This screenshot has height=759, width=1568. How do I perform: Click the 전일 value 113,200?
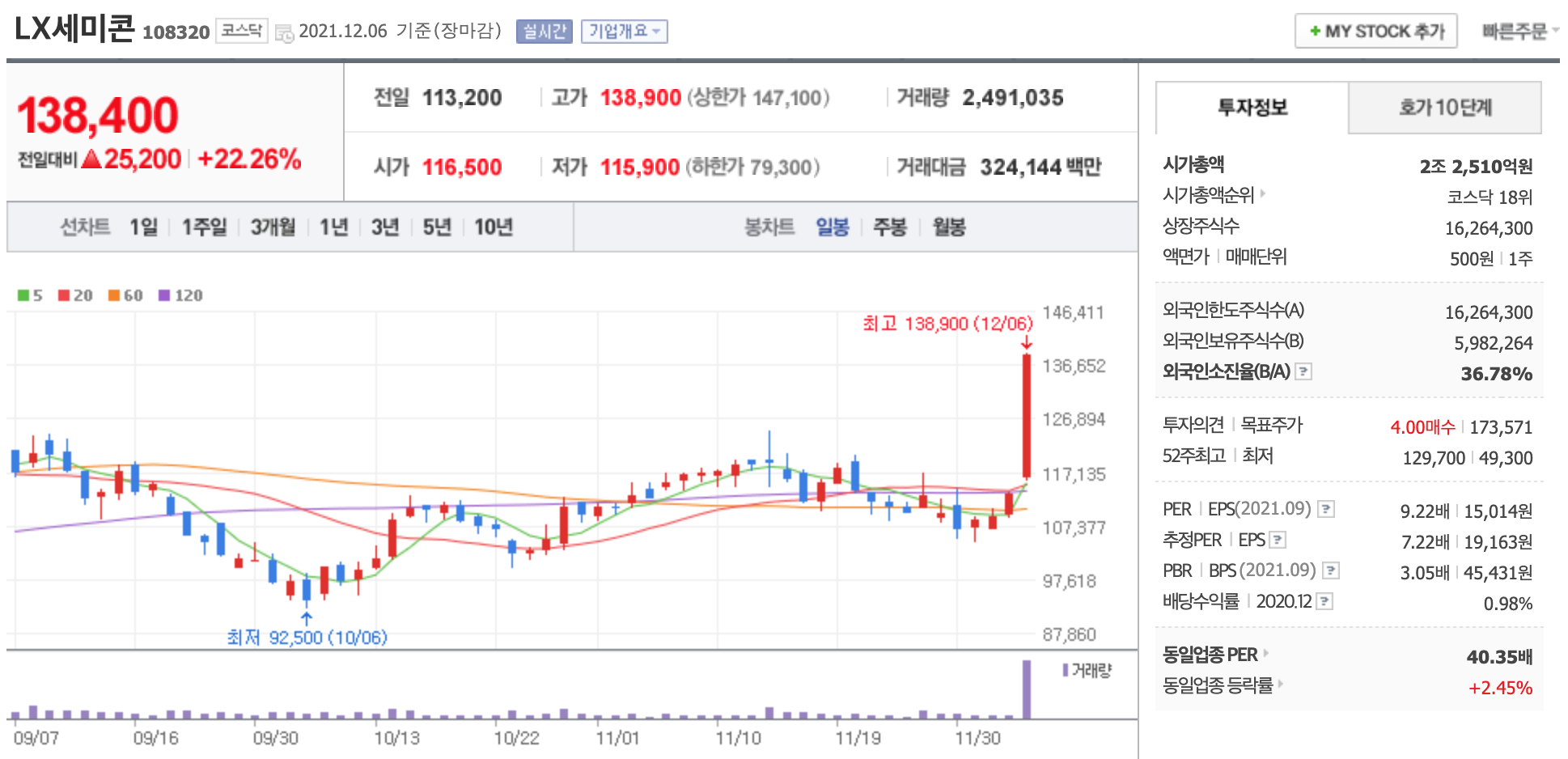462,98
